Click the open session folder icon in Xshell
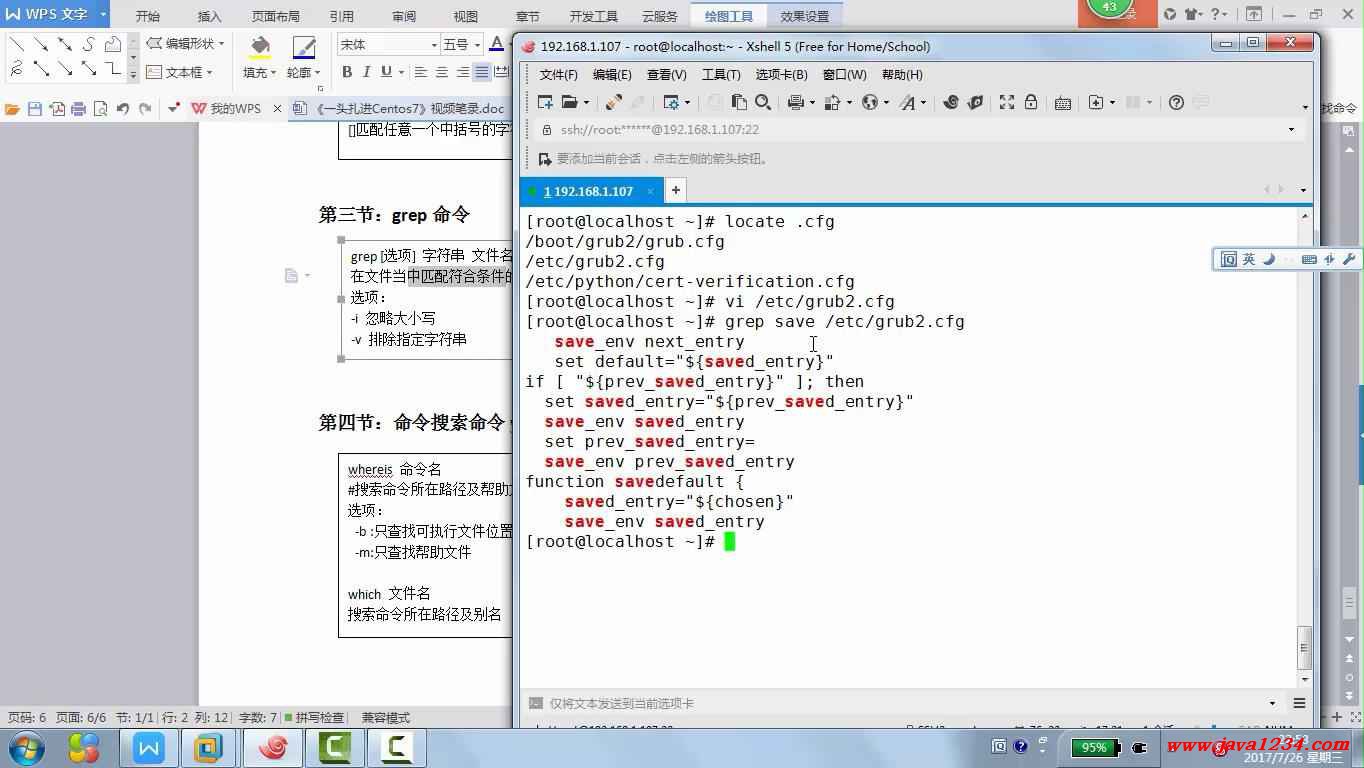The height and width of the screenshot is (768, 1364). point(569,102)
